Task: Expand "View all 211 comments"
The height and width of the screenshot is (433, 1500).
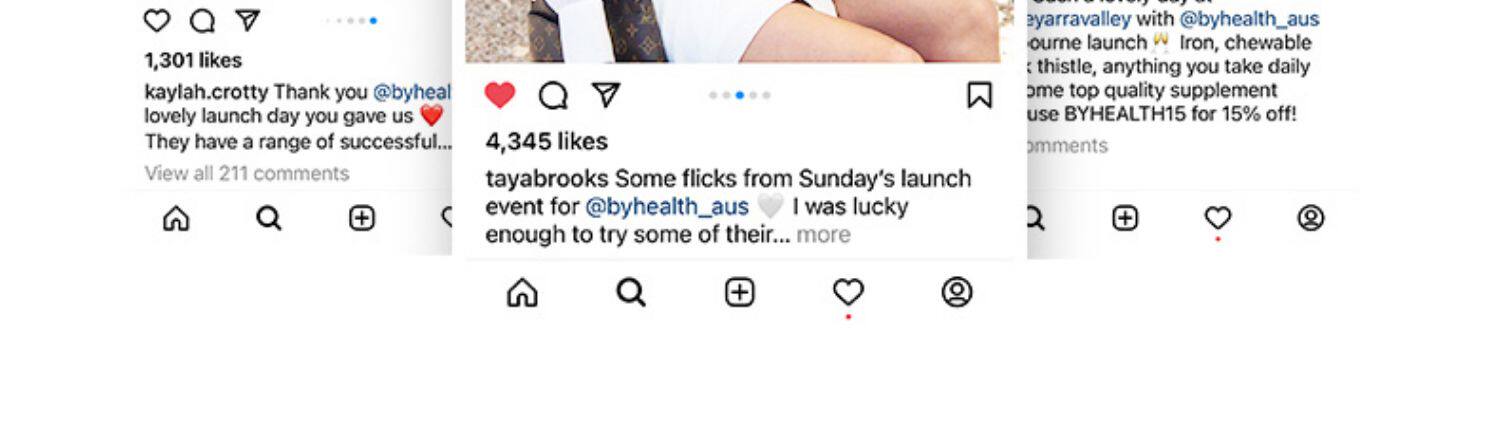Action: [x=247, y=173]
